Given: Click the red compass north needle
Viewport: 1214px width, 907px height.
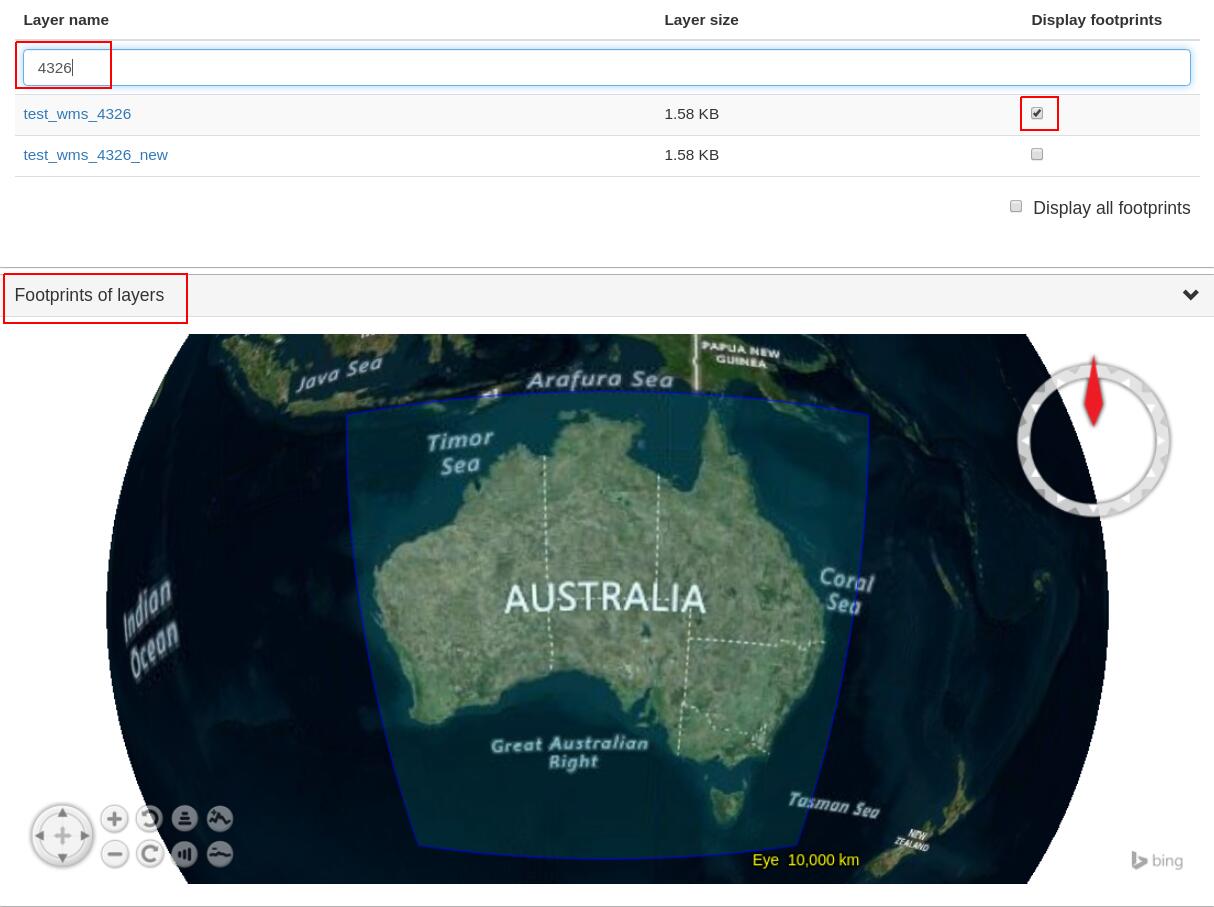Looking at the screenshot, I should click(x=1093, y=392).
